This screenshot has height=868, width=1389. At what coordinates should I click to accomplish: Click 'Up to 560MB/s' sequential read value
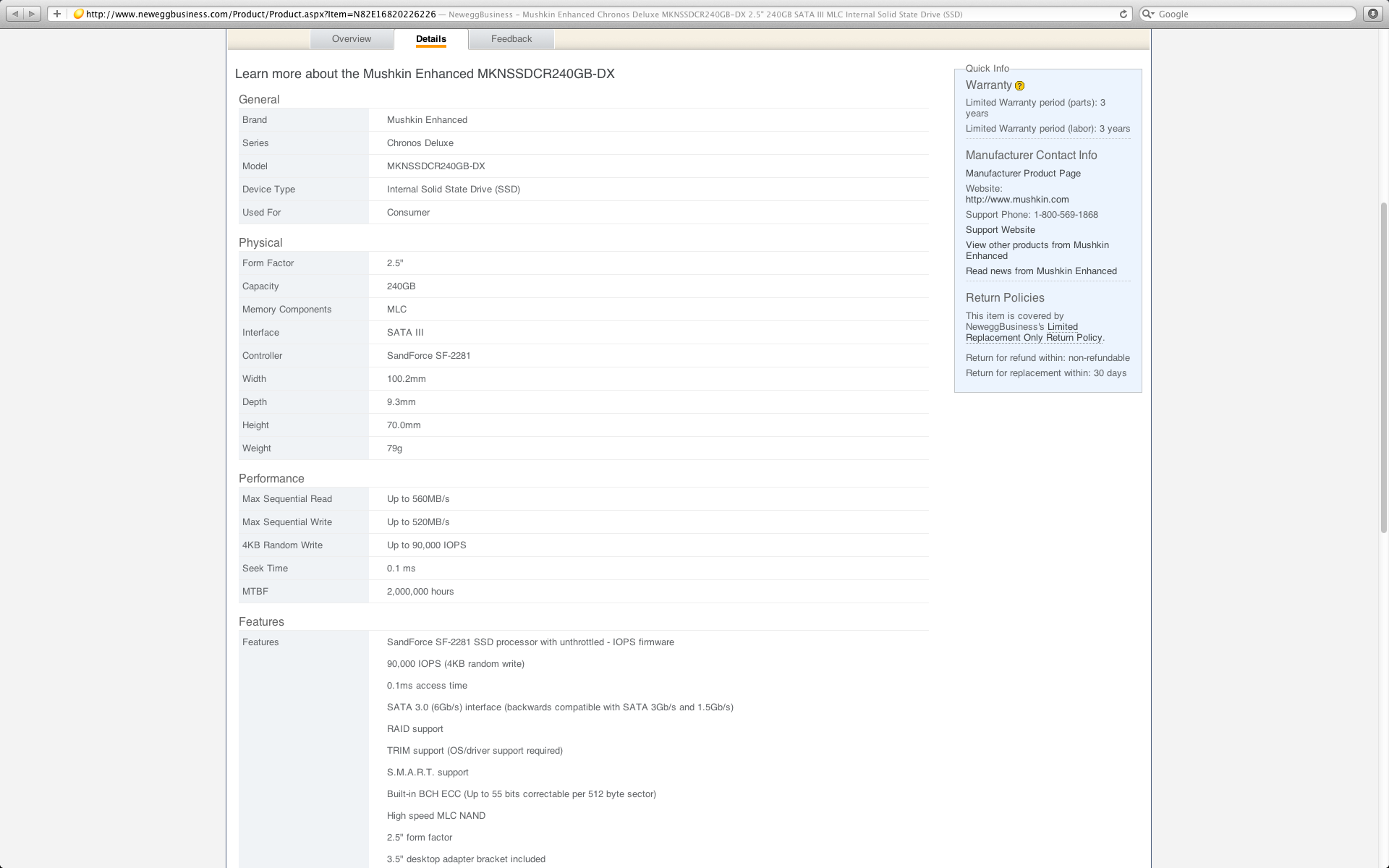coord(418,499)
